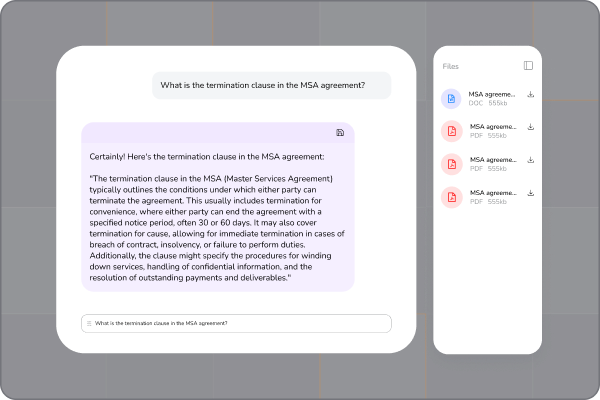
Task: Open the DOC MSA agreement file name
Action: coord(492,94)
